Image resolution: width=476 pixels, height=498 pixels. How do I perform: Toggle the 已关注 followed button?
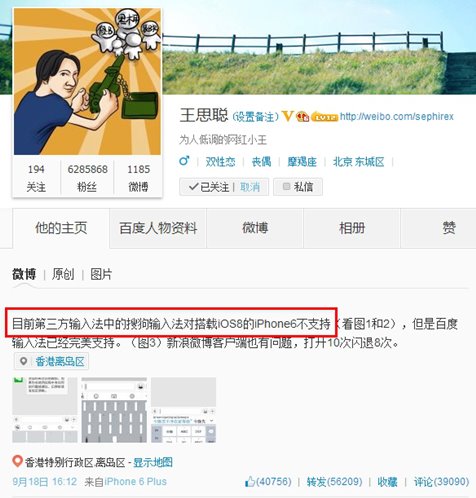point(209,187)
